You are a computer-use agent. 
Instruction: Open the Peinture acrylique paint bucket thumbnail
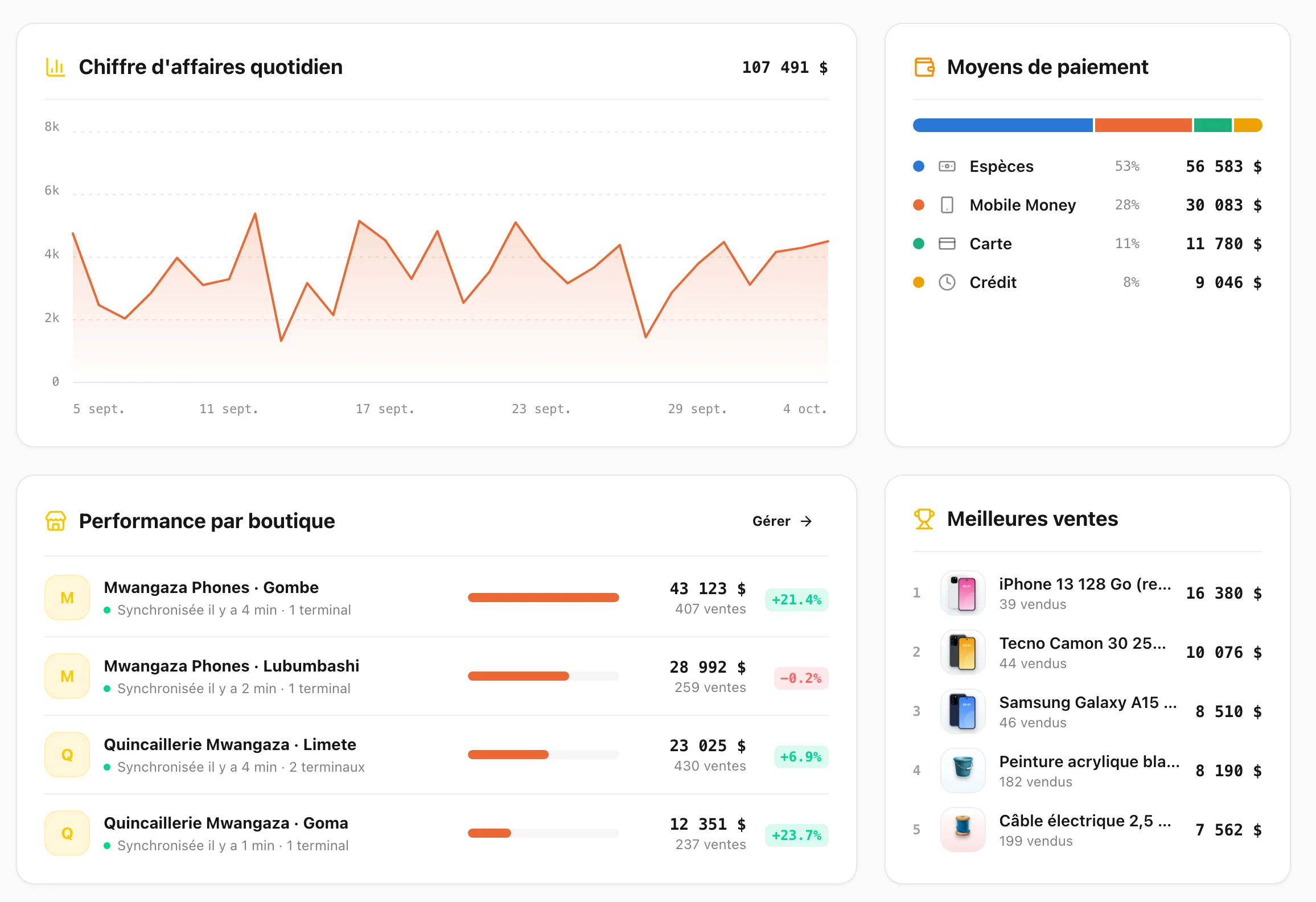963,771
